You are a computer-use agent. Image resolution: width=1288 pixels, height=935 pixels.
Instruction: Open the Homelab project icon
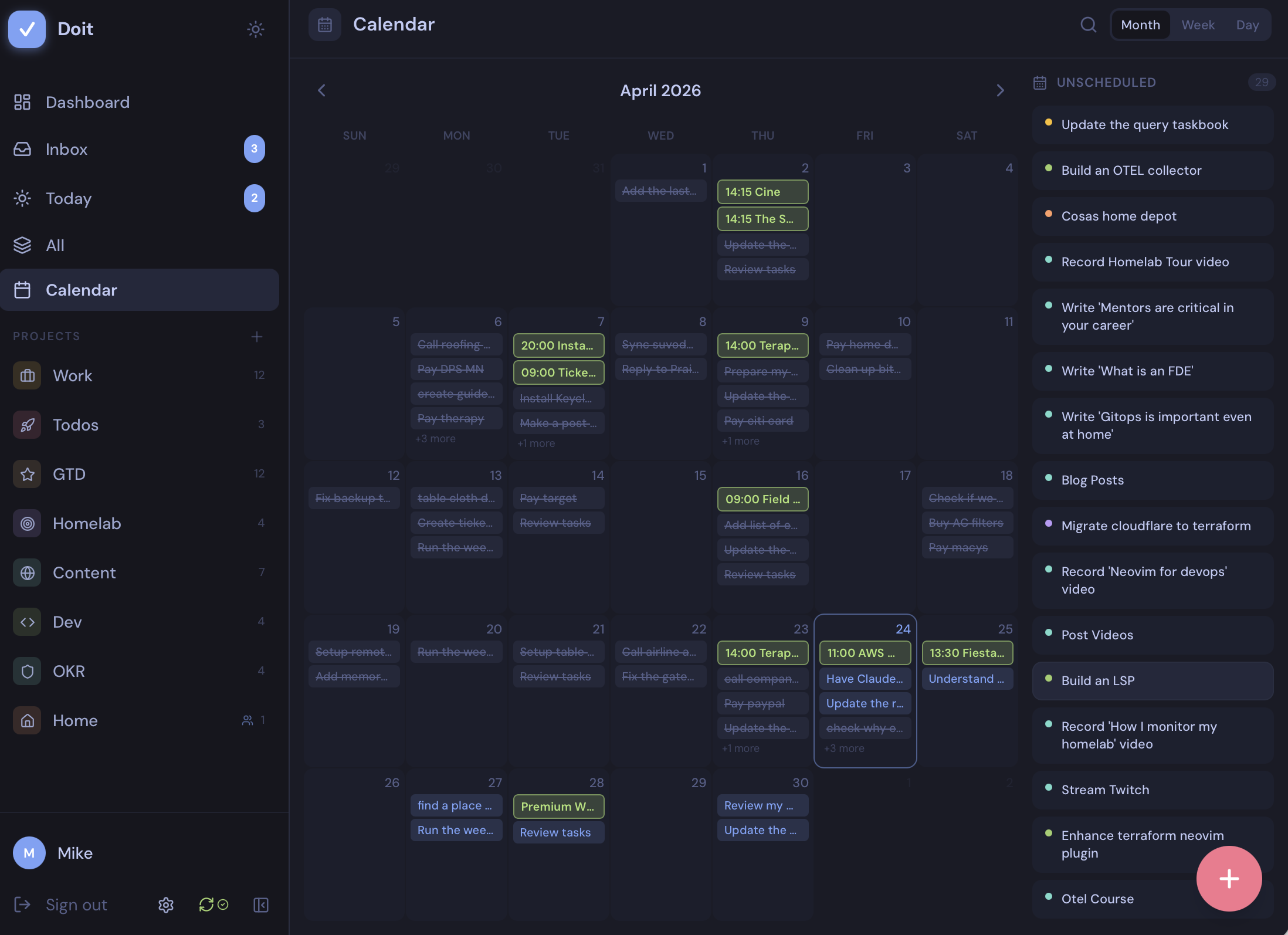[27, 523]
